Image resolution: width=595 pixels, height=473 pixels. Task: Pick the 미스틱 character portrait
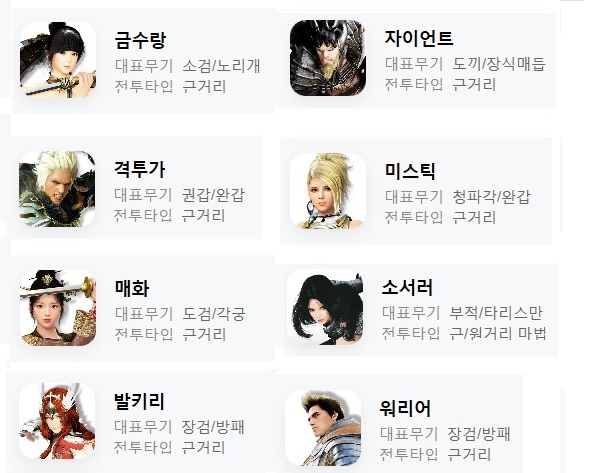[328, 191]
